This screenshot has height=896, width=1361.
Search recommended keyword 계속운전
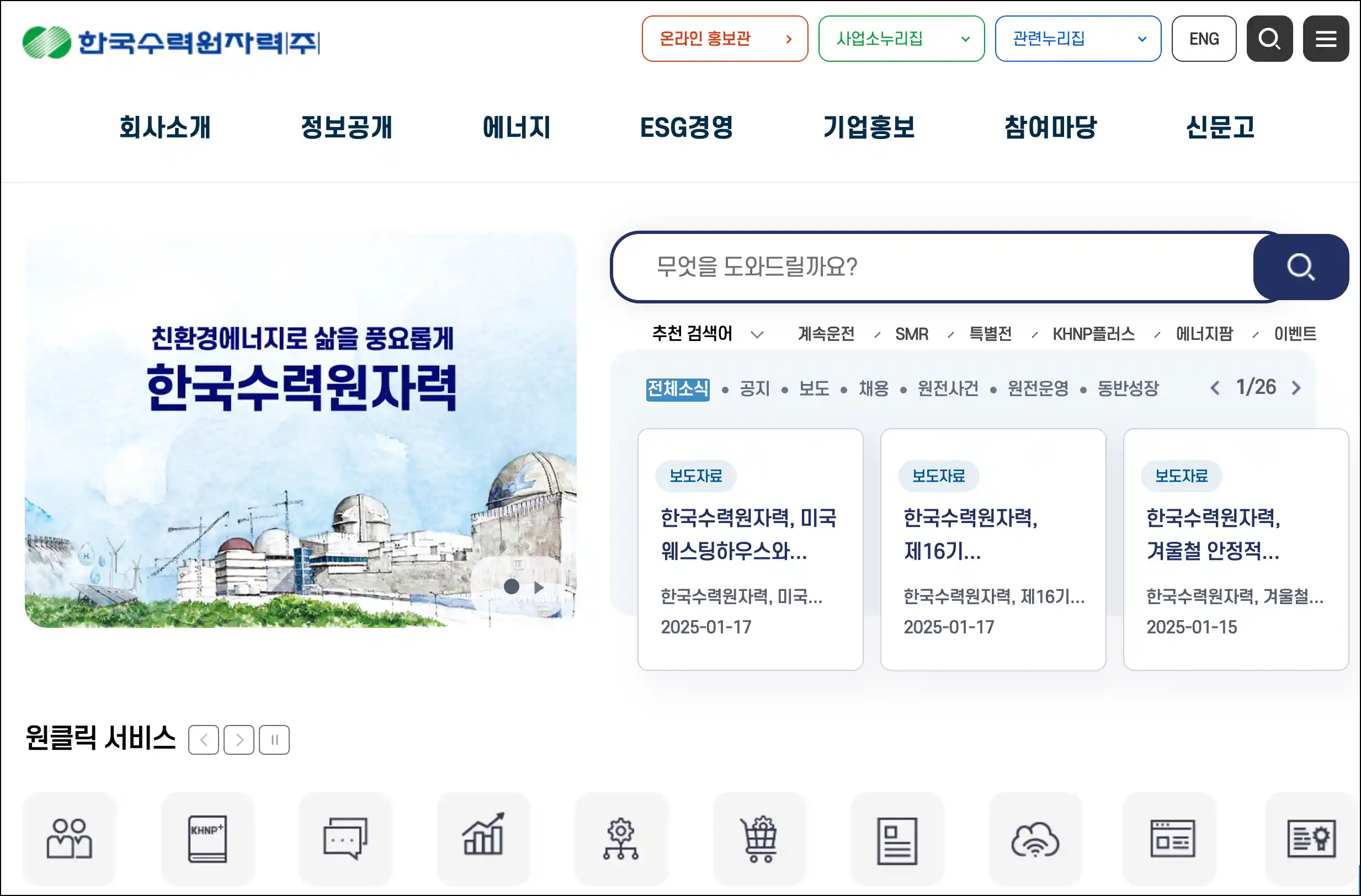pos(826,334)
